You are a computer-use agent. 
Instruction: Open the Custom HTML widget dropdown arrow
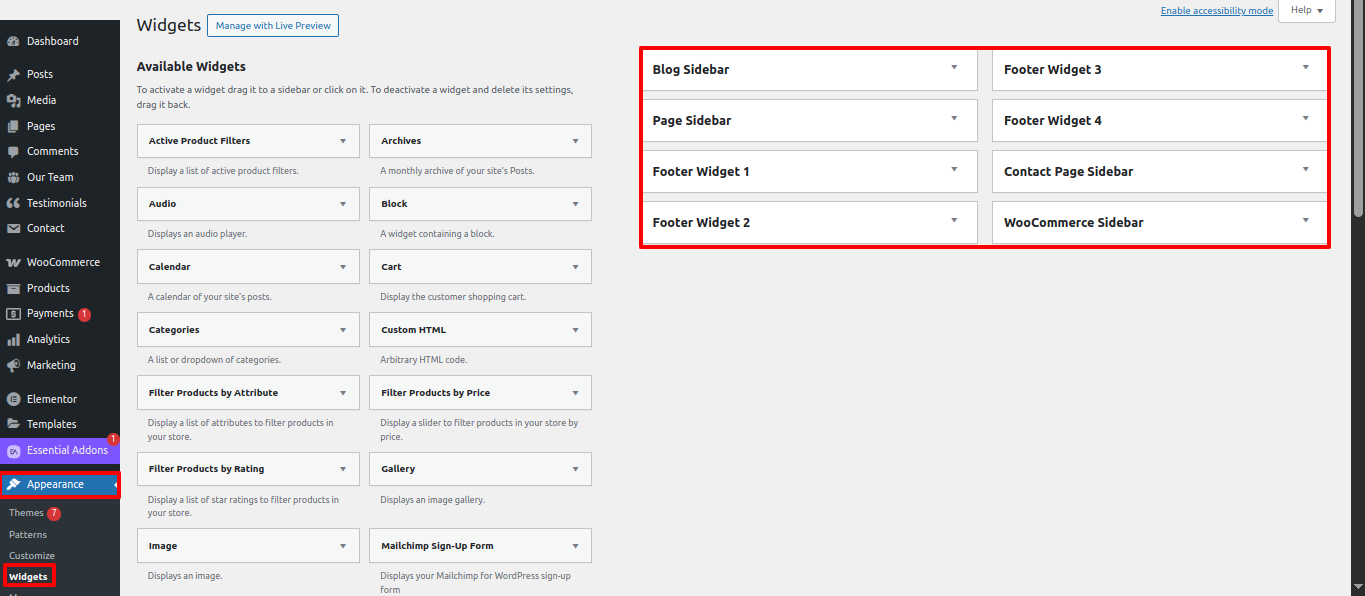(575, 330)
